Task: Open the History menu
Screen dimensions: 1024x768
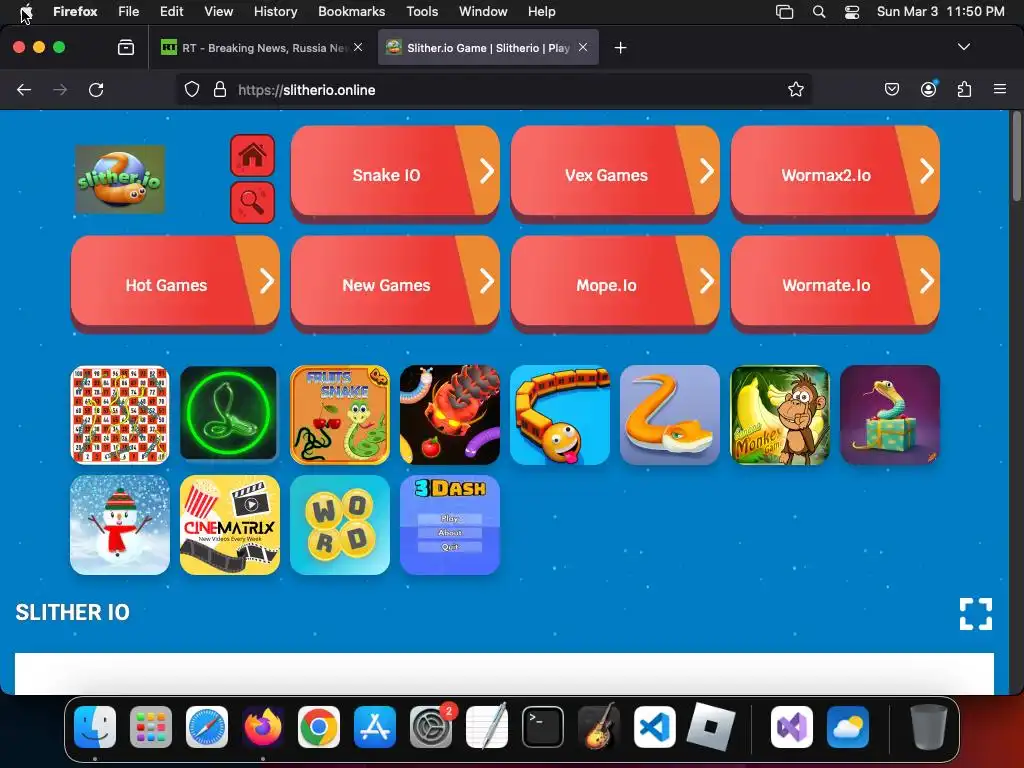Action: (x=275, y=11)
